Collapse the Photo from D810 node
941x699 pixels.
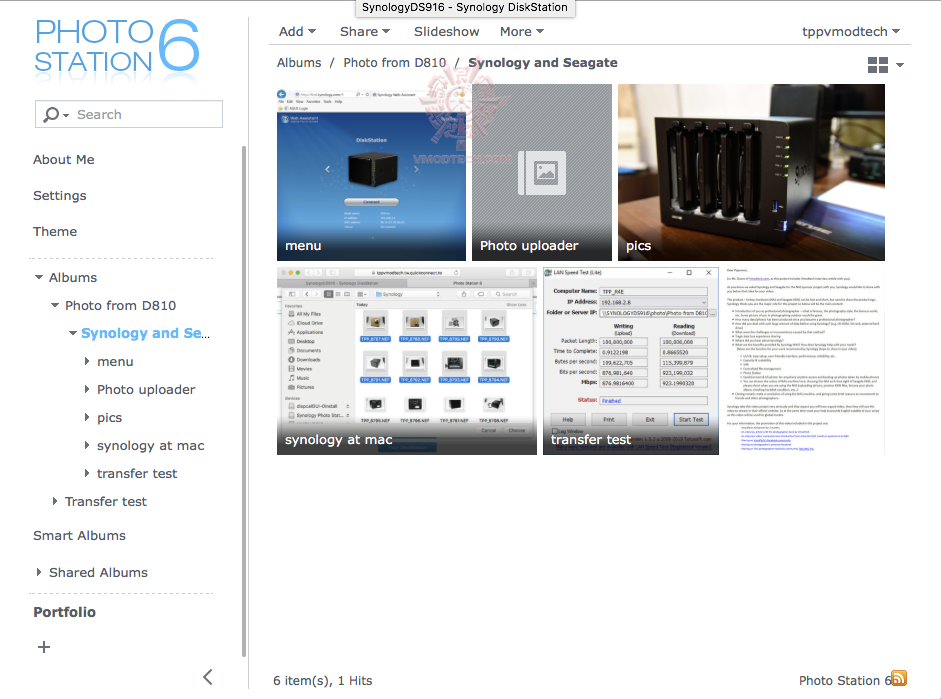coord(55,305)
